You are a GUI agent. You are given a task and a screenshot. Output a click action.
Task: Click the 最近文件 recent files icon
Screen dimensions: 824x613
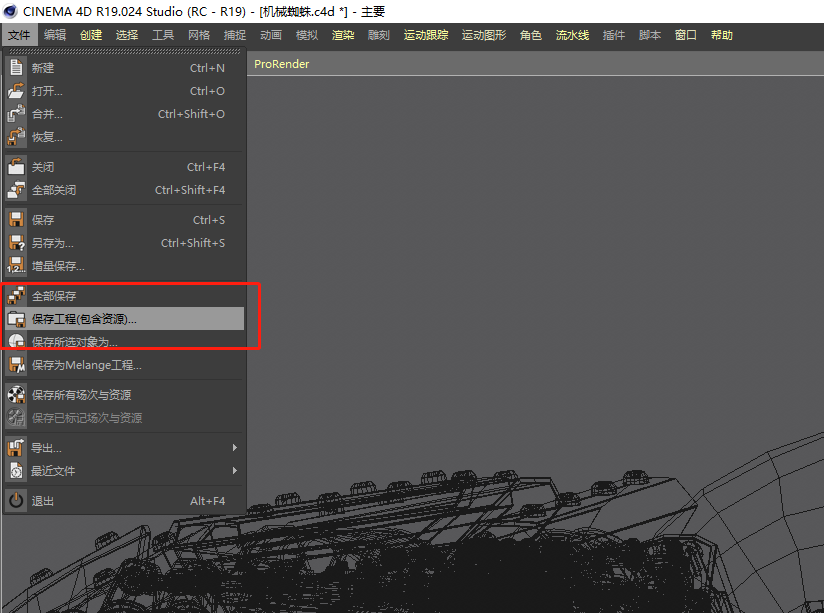pyautogui.click(x=16, y=471)
